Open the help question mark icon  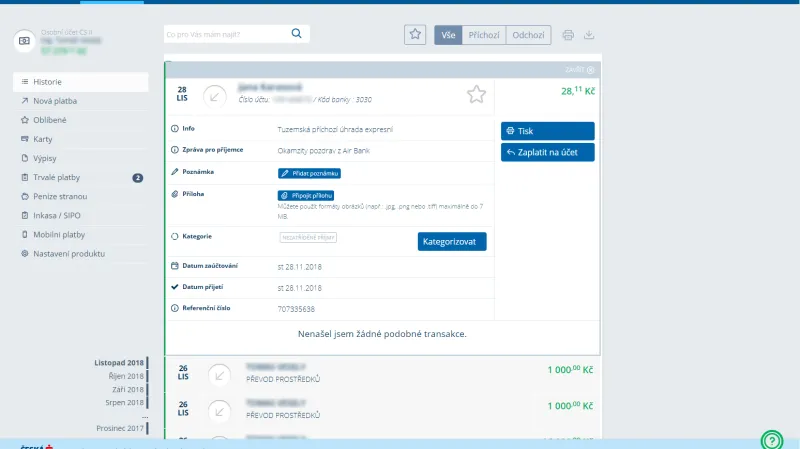click(772, 440)
